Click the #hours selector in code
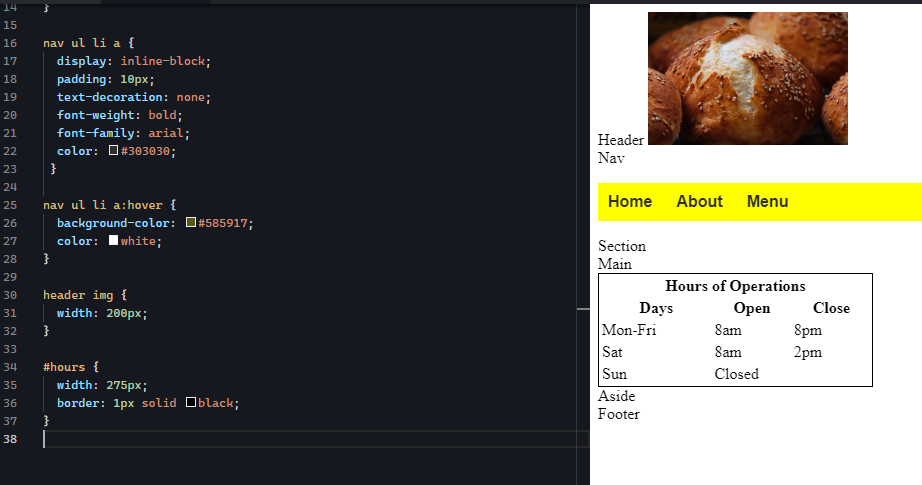The image size is (922, 485). [x=65, y=367]
